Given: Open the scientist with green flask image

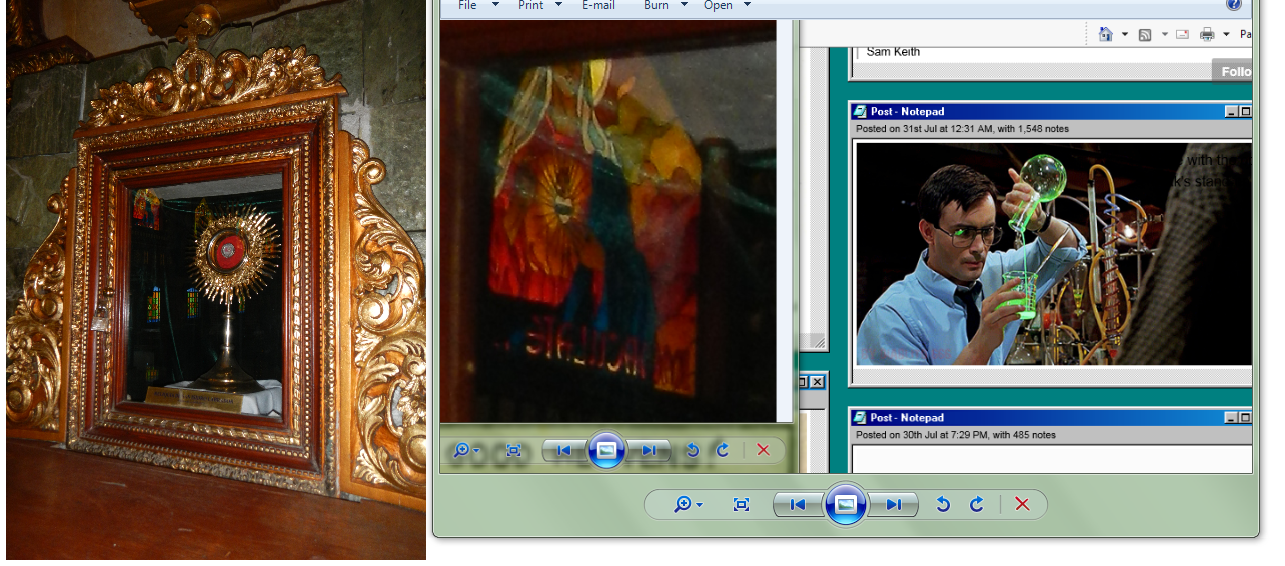Looking at the screenshot, I should pos(1054,254).
